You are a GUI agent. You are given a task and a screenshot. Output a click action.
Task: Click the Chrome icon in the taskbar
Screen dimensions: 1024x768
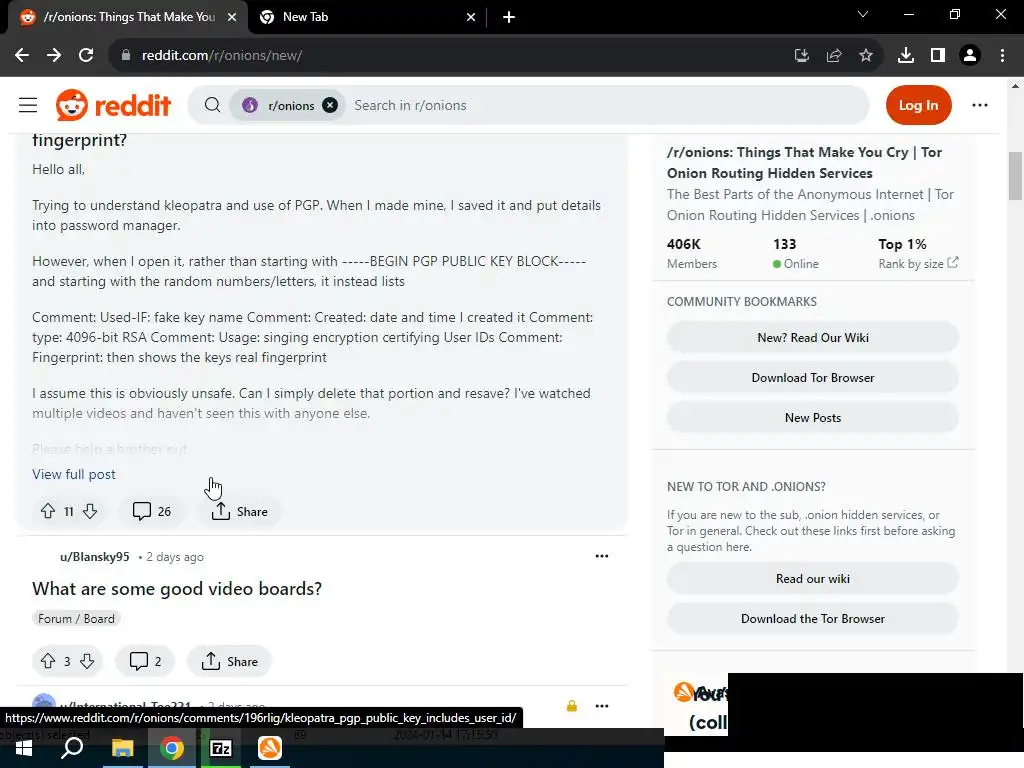[172, 748]
